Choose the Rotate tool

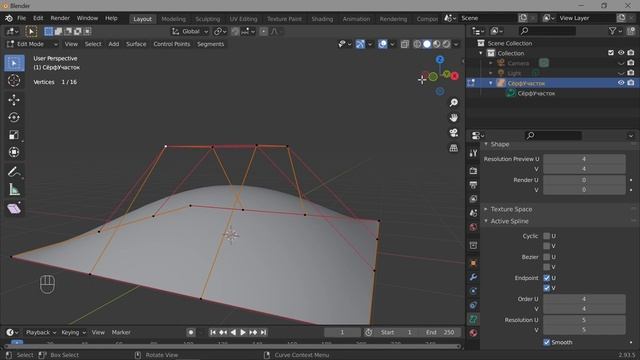click(x=14, y=118)
